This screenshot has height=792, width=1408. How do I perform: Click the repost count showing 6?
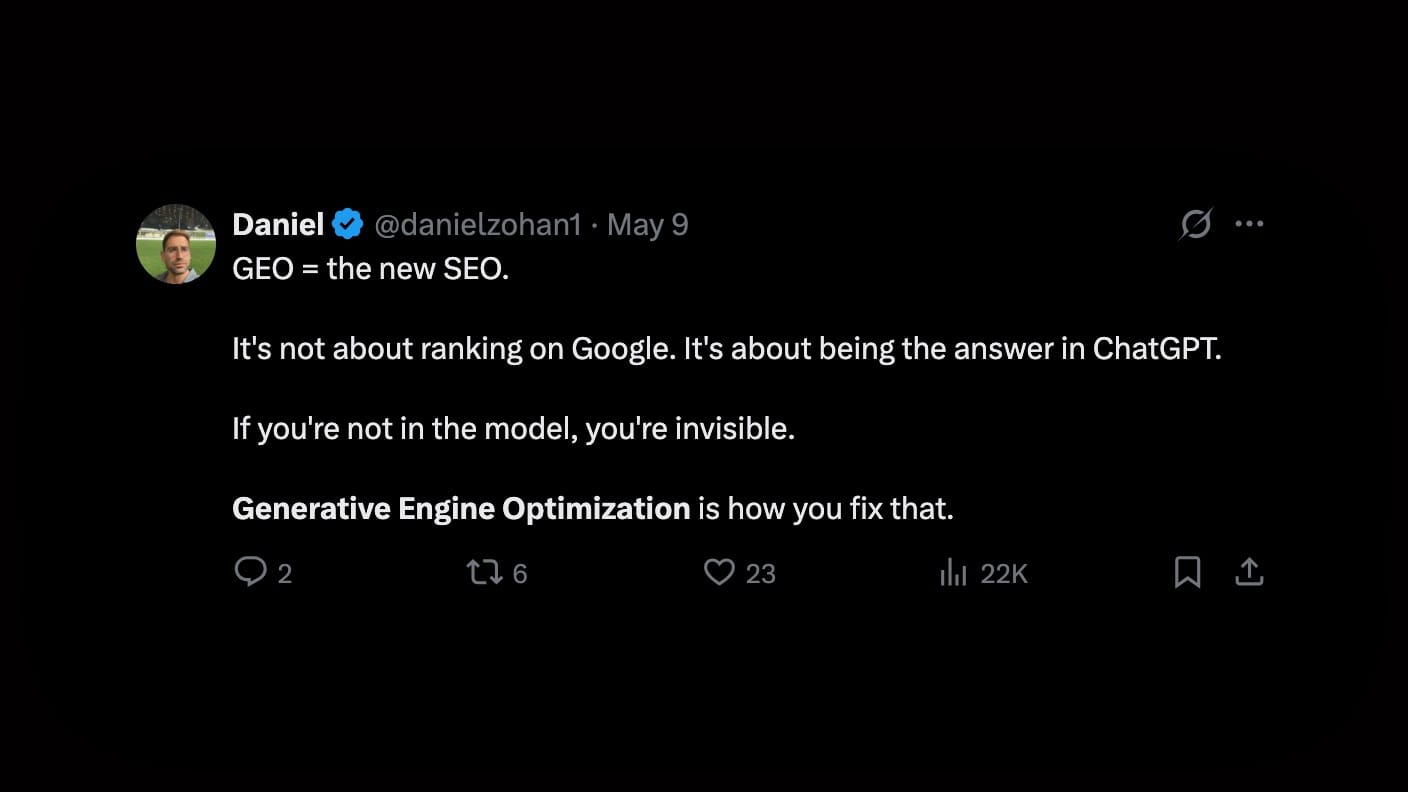tap(519, 573)
